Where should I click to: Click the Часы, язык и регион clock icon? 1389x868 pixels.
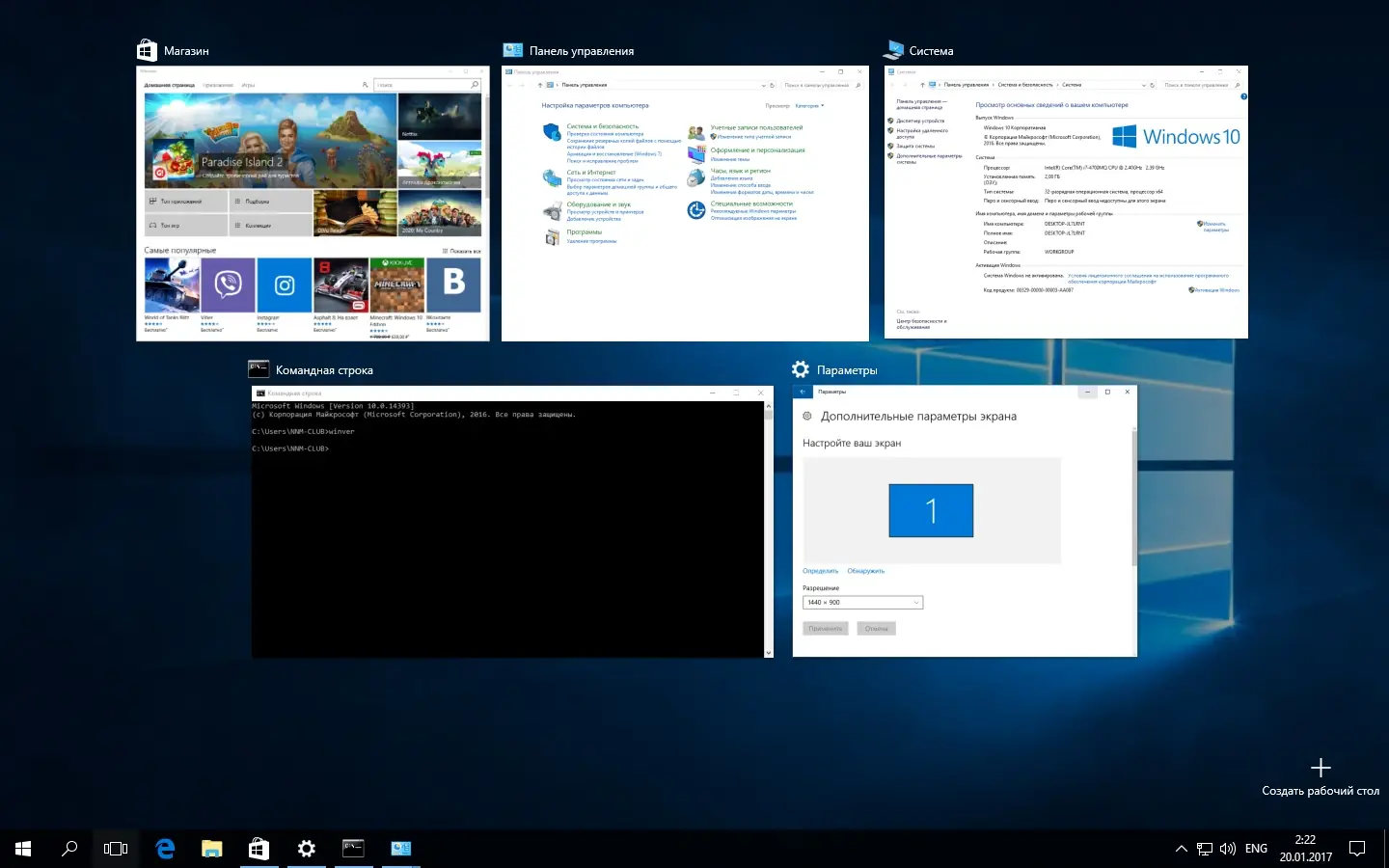pos(695,177)
